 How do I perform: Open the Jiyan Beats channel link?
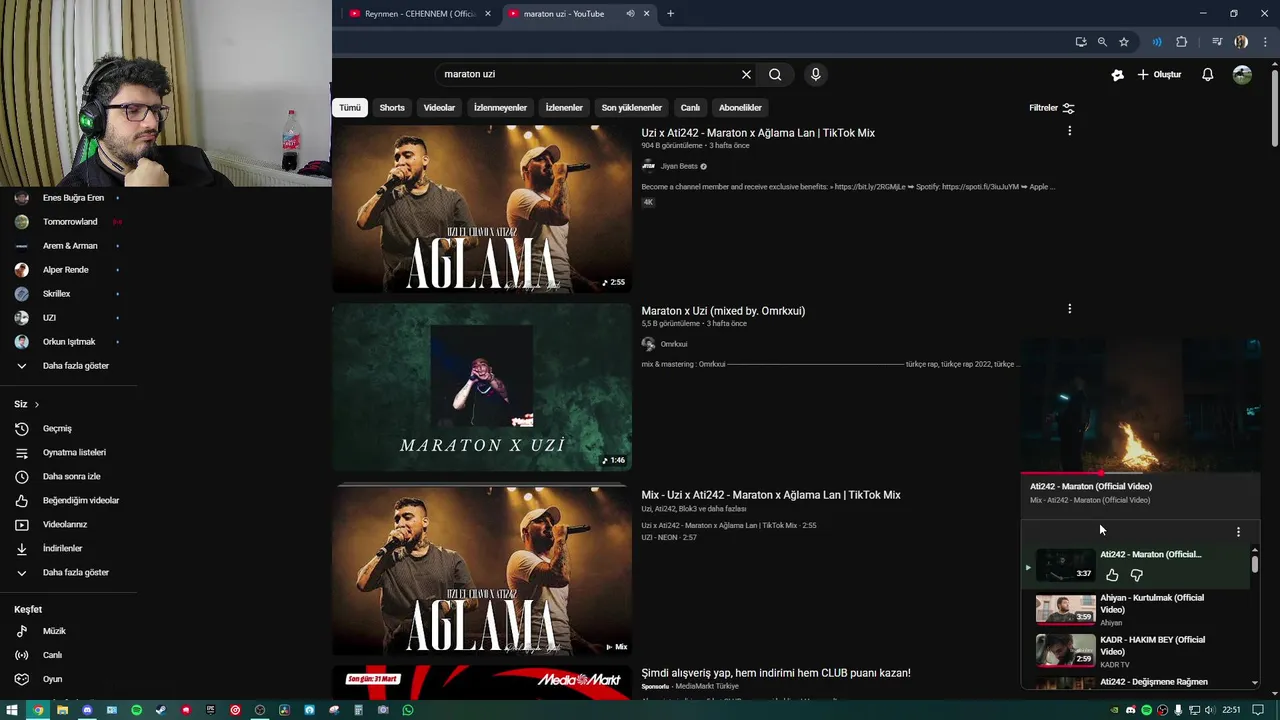tap(679, 166)
